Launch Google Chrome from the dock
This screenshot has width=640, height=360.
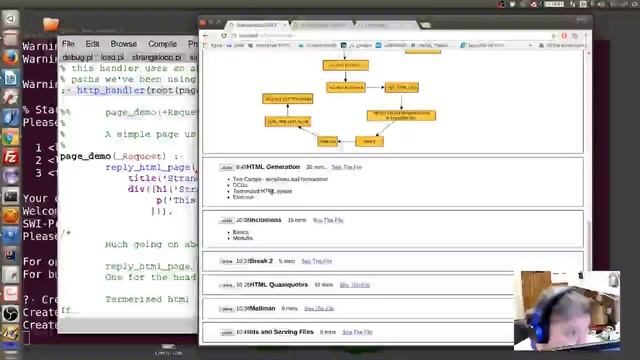click(x=10, y=138)
